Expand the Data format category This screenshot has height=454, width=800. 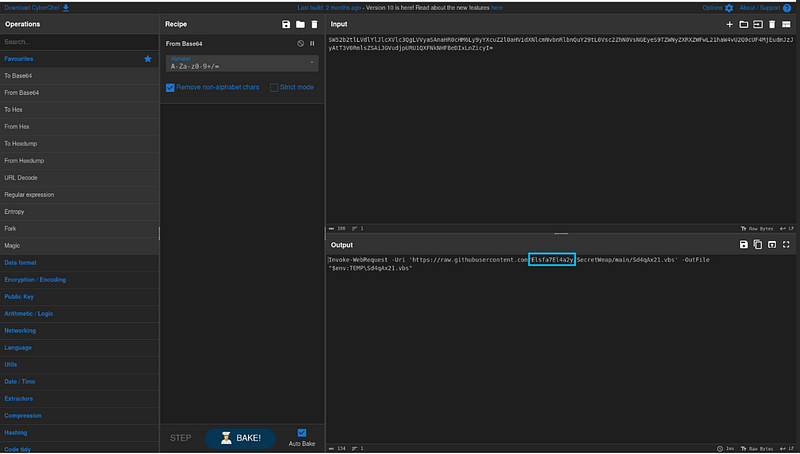pos(80,263)
